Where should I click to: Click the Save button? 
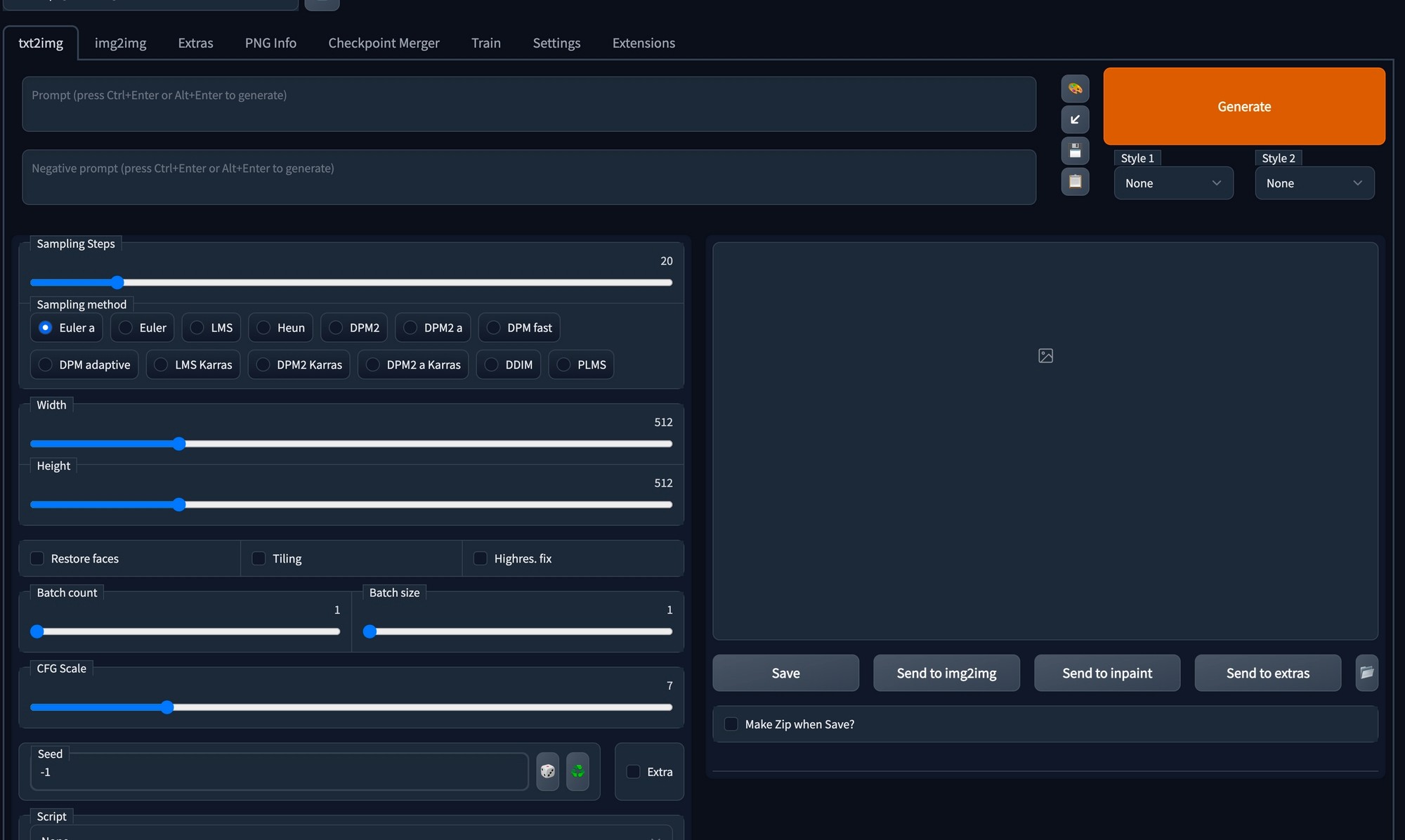(785, 673)
